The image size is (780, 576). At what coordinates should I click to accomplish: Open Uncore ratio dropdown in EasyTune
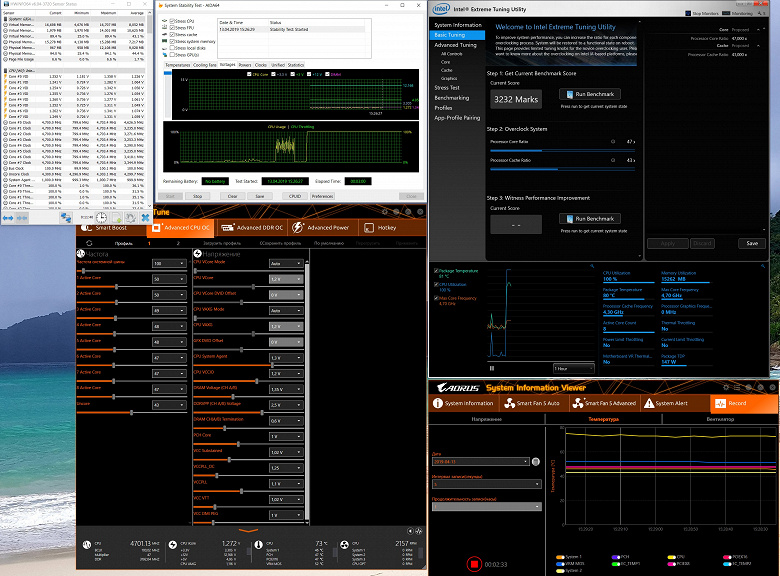pos(169,405)
